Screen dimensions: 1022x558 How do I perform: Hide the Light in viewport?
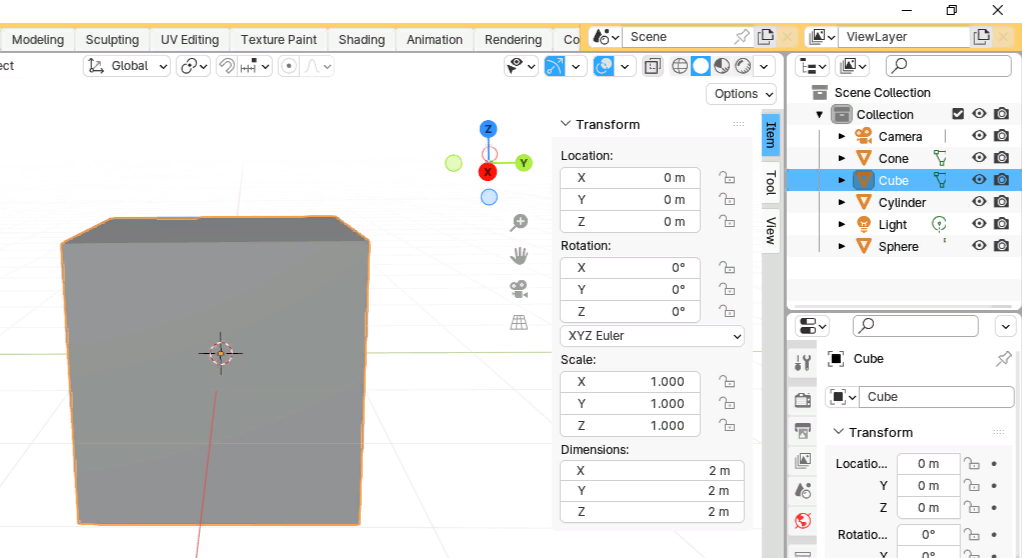tap(979, 224)
